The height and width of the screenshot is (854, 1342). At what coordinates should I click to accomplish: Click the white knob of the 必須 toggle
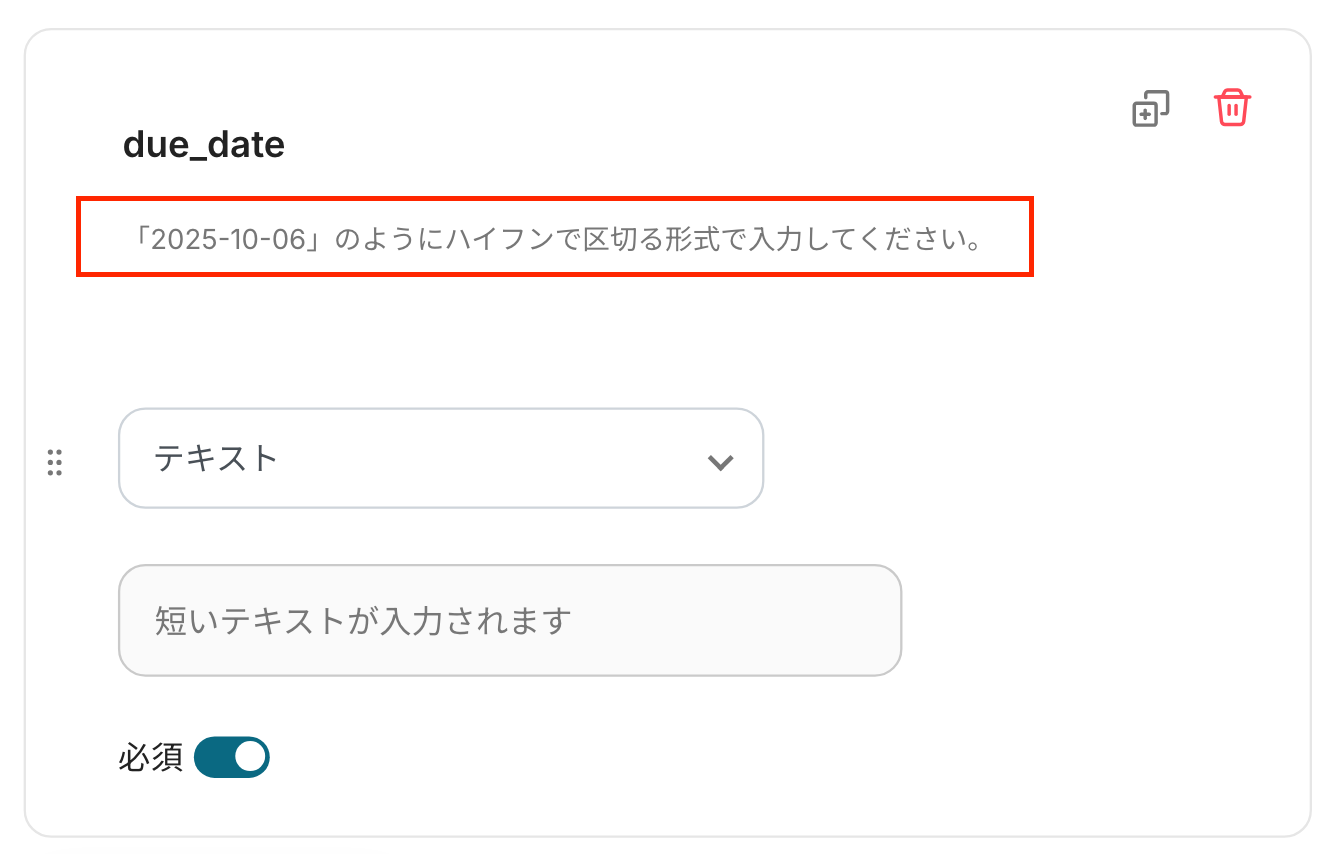(250, 758)
